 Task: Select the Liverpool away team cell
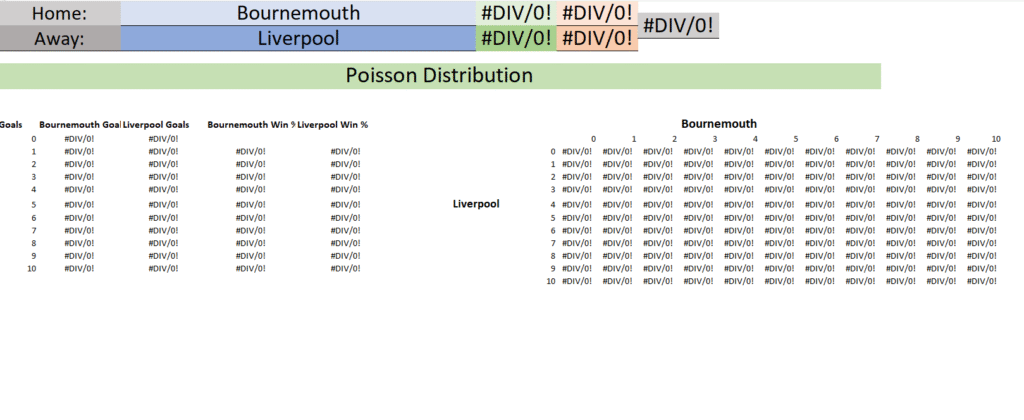point(298,39)
